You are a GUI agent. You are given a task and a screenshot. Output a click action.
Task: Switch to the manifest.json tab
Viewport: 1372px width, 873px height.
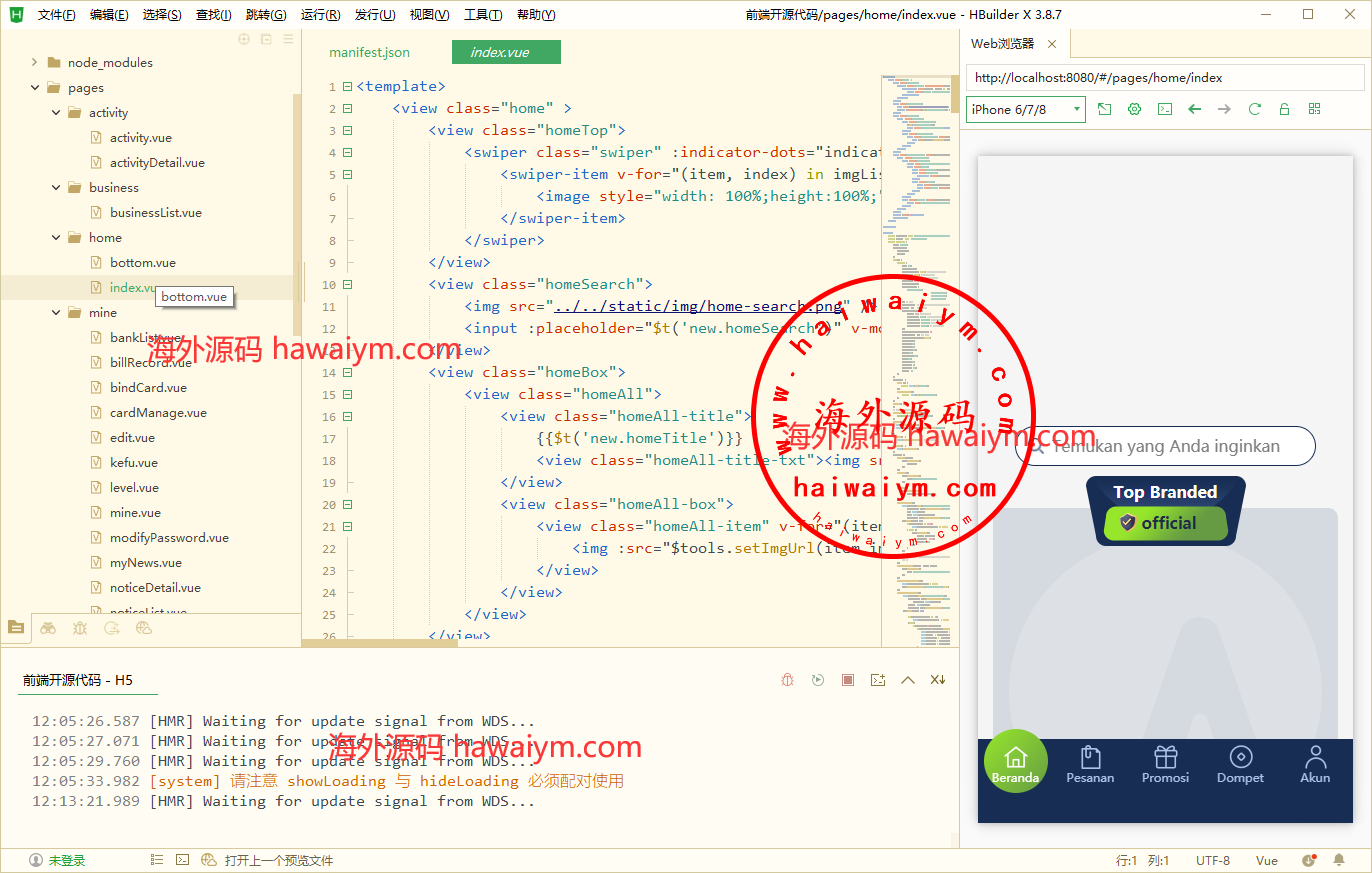(369, 52)
